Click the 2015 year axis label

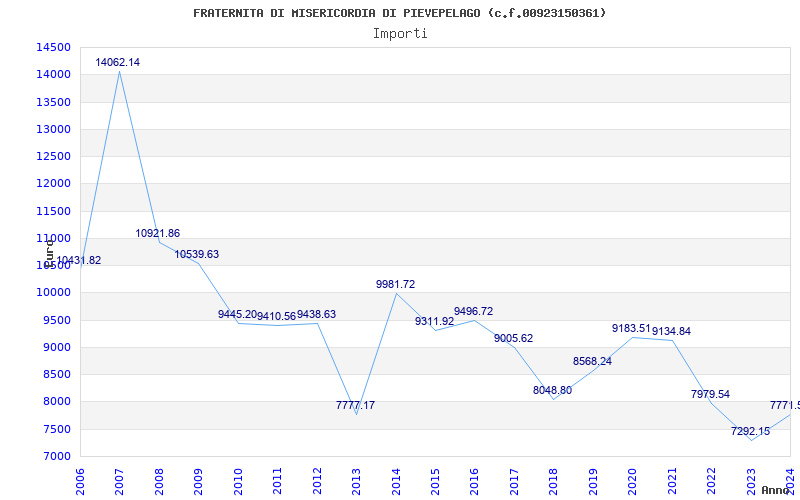(435, 482)
